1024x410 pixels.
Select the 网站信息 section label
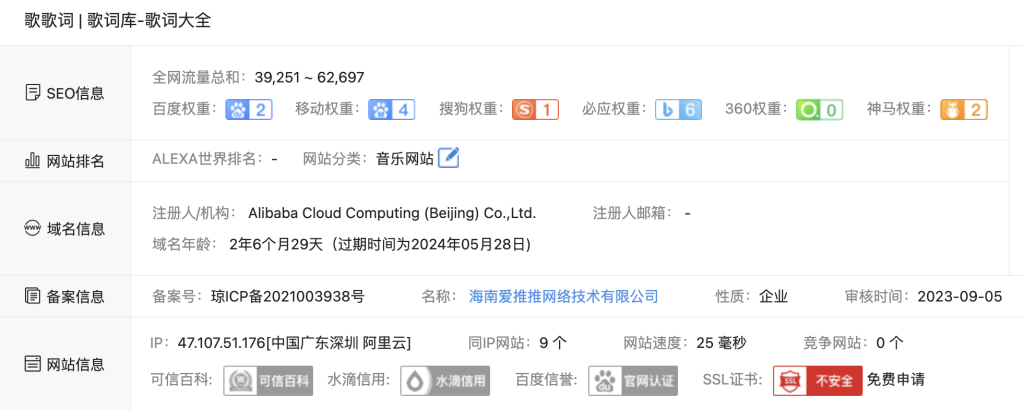click(65, 364)
